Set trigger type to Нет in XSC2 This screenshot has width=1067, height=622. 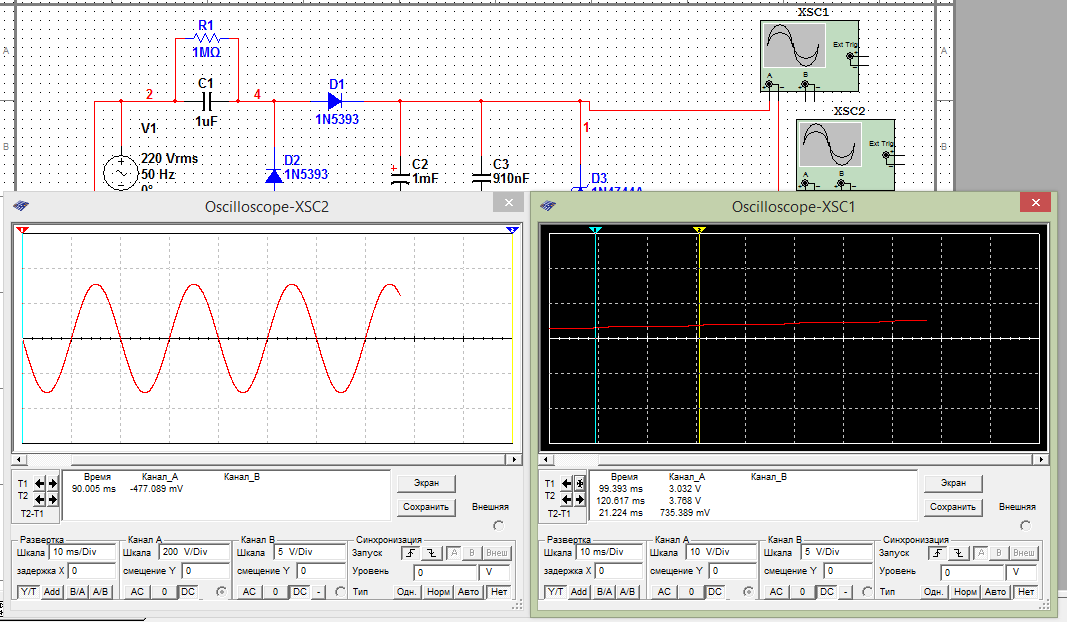pyautogui.click(x=499, y=591)
